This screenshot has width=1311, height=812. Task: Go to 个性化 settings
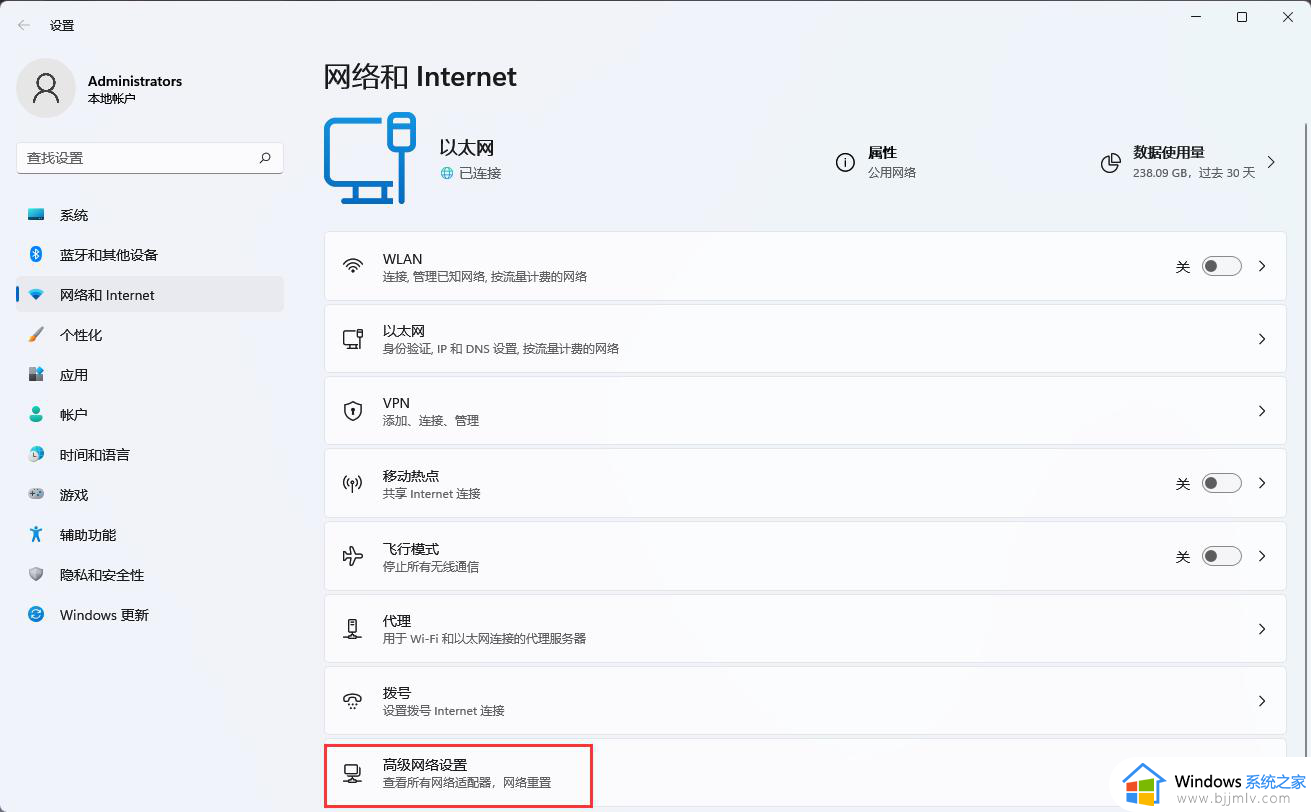click(x=150, y=335)
